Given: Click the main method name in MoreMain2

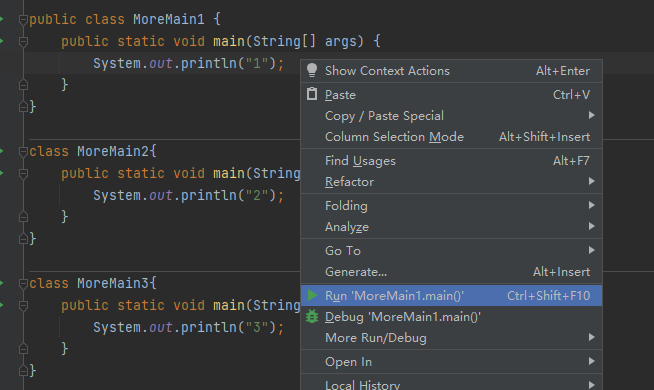Looking at the screenshot, I should click(x=229, y=173).
